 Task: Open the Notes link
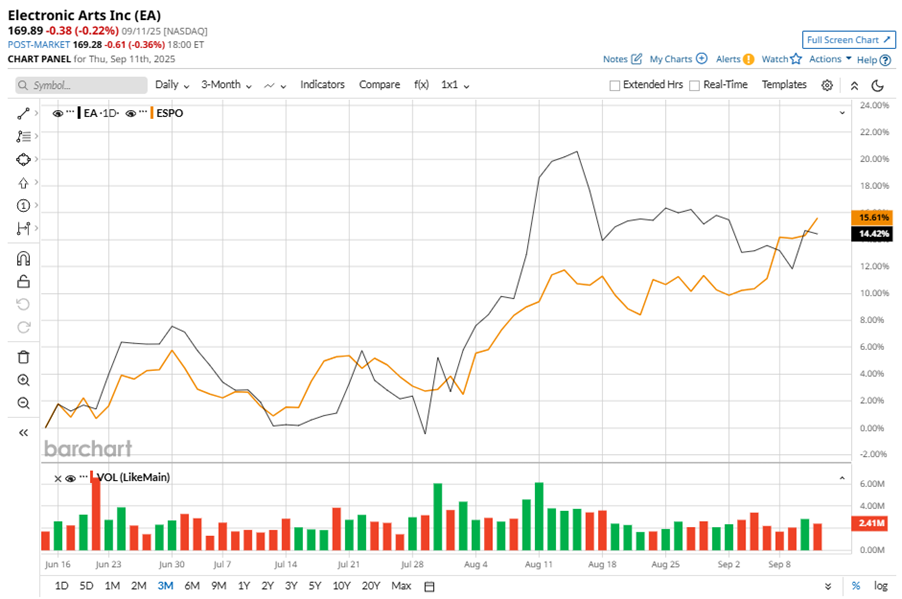[x=615, y=59]
